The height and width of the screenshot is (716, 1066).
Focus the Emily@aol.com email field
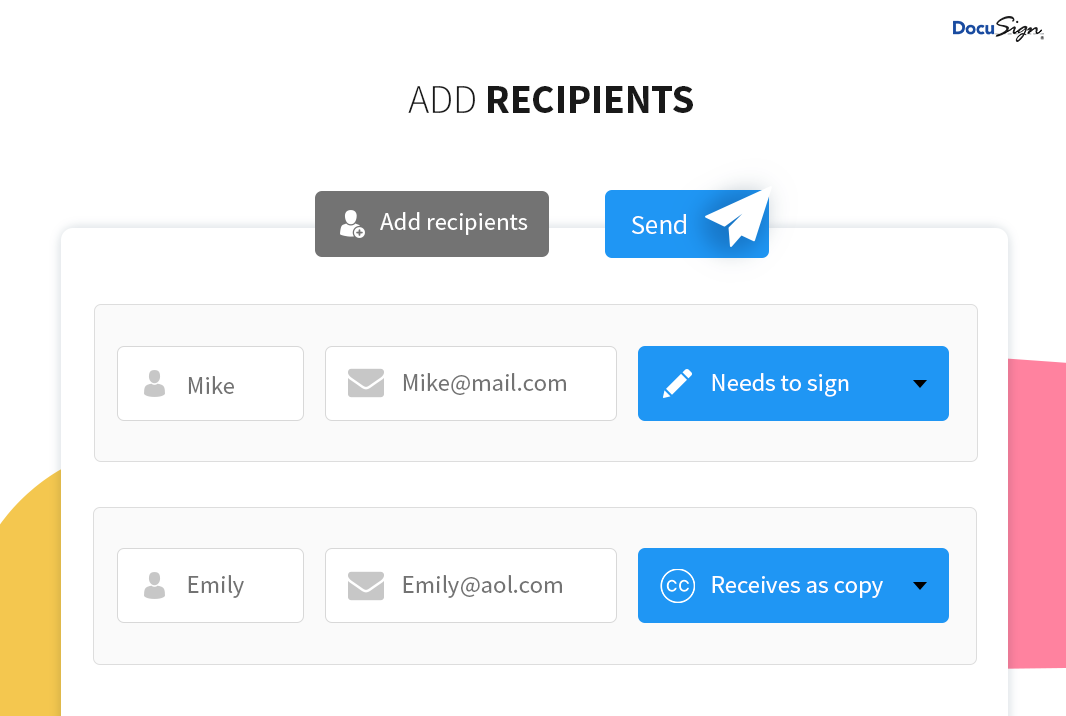(x=470, y=585)
